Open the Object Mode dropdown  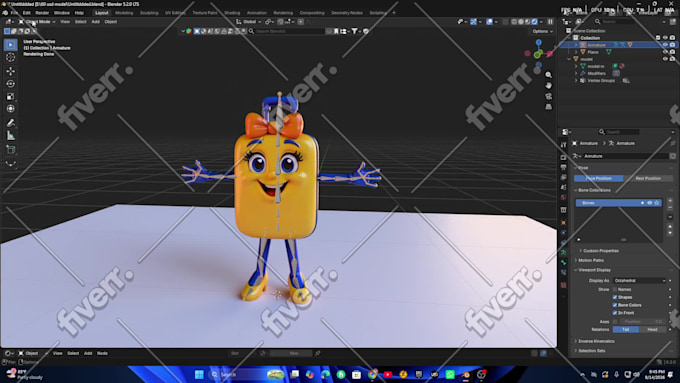(37, 22)
